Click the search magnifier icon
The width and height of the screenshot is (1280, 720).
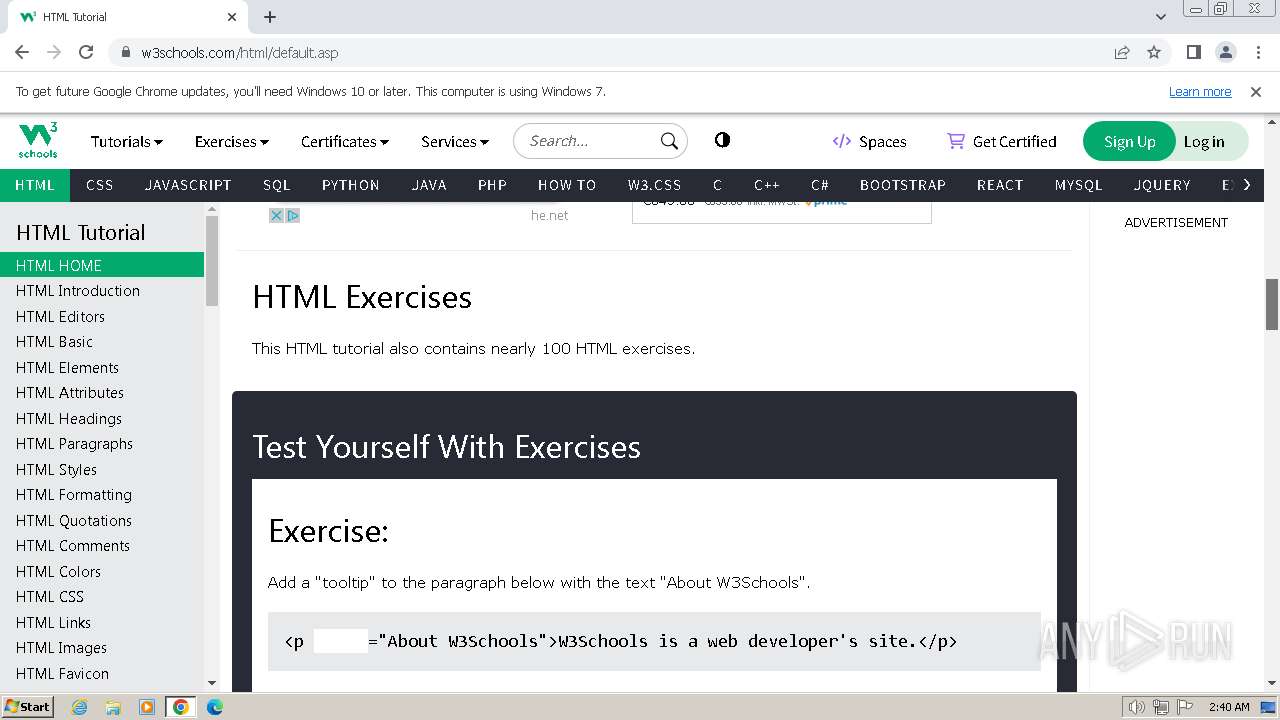coord(669,141)
